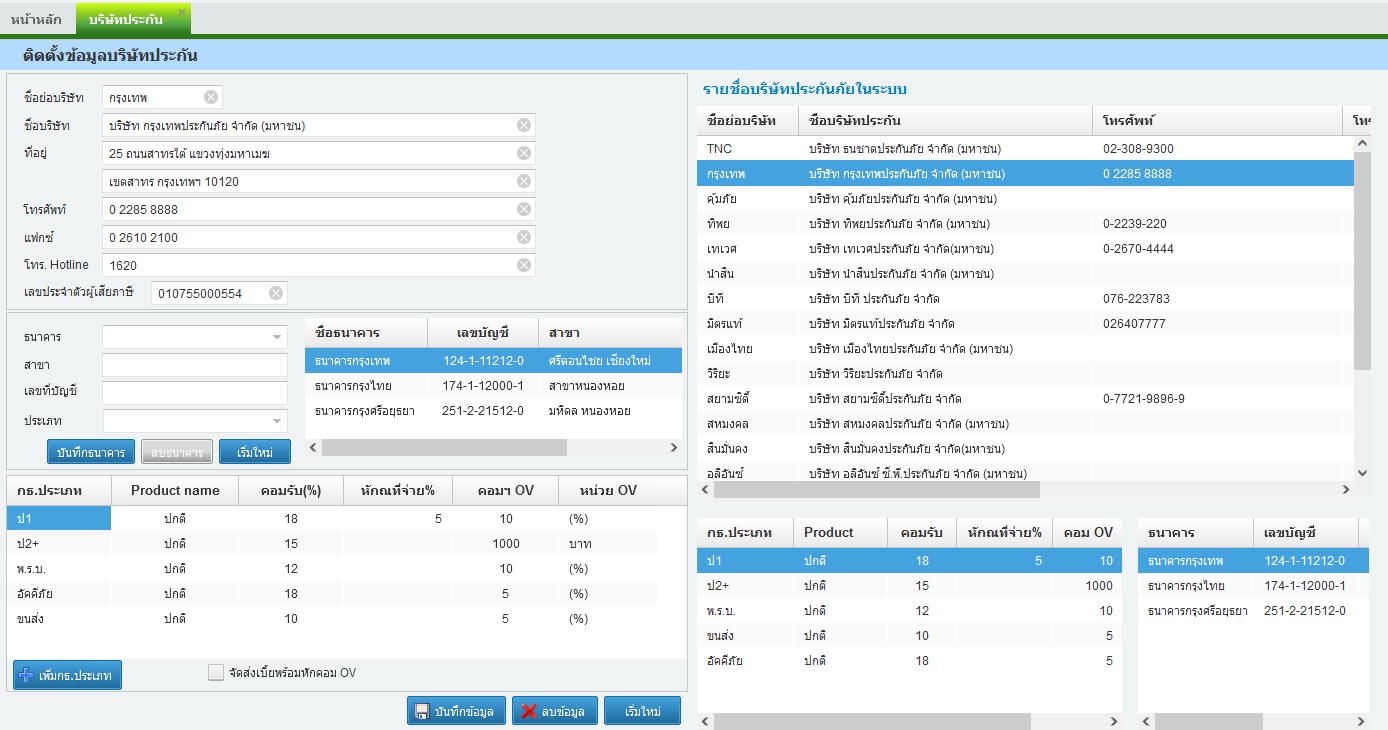Select the ทิพย company row
The width and height of the screenshot is (1388, 730).
[1025, 223]
